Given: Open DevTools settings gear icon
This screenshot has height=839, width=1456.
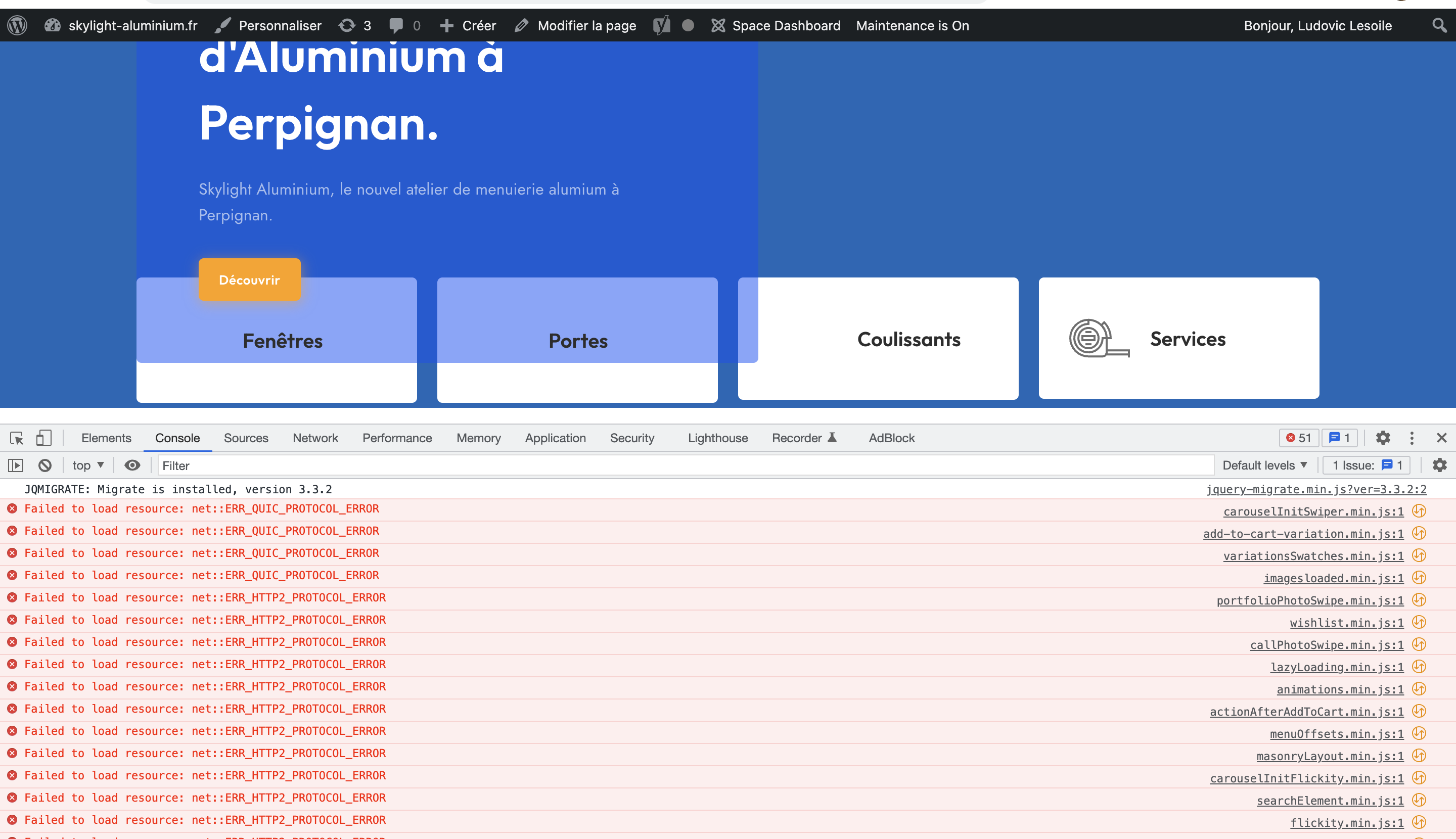Looking at the screenshot, I should click(x=1383, y=438).
